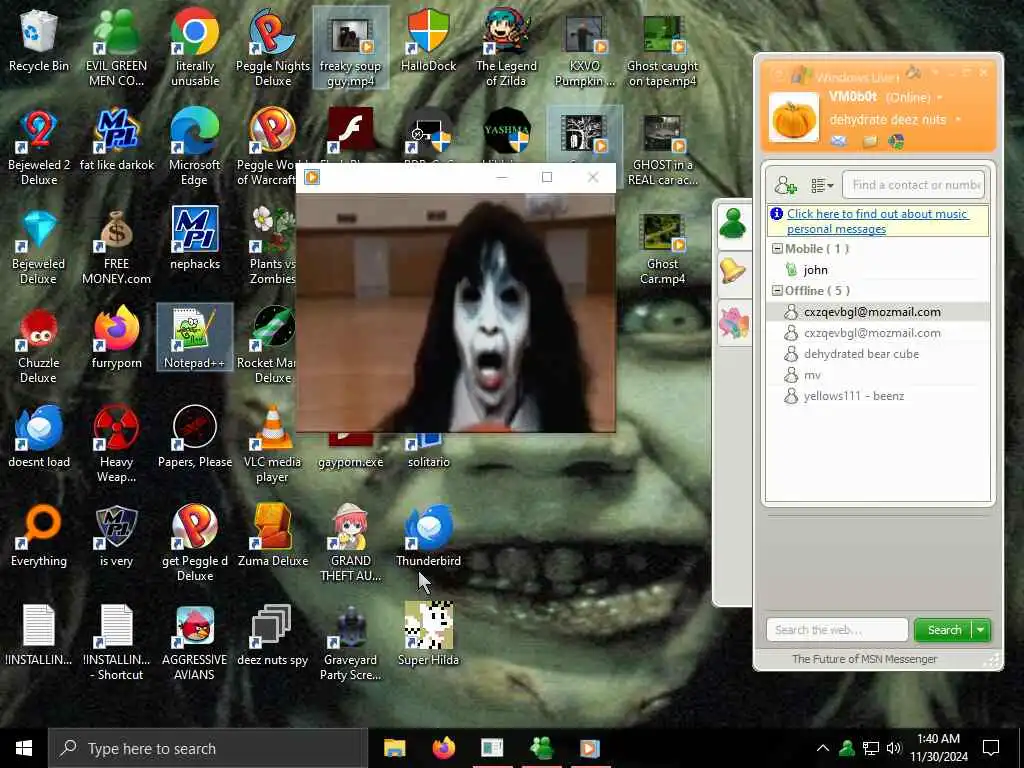This screenshot has height=768, width=1024.
Task: Open the Super Hilda icon
Action: point(428,635)
